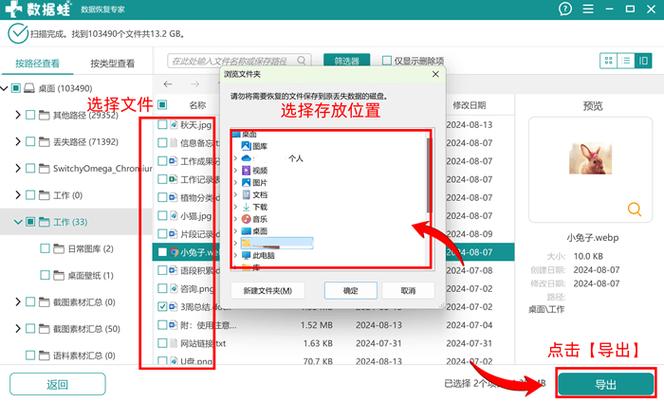Go forward with the right arrow
The width and height of the screenshot is (664, 401).
[194, 84]
